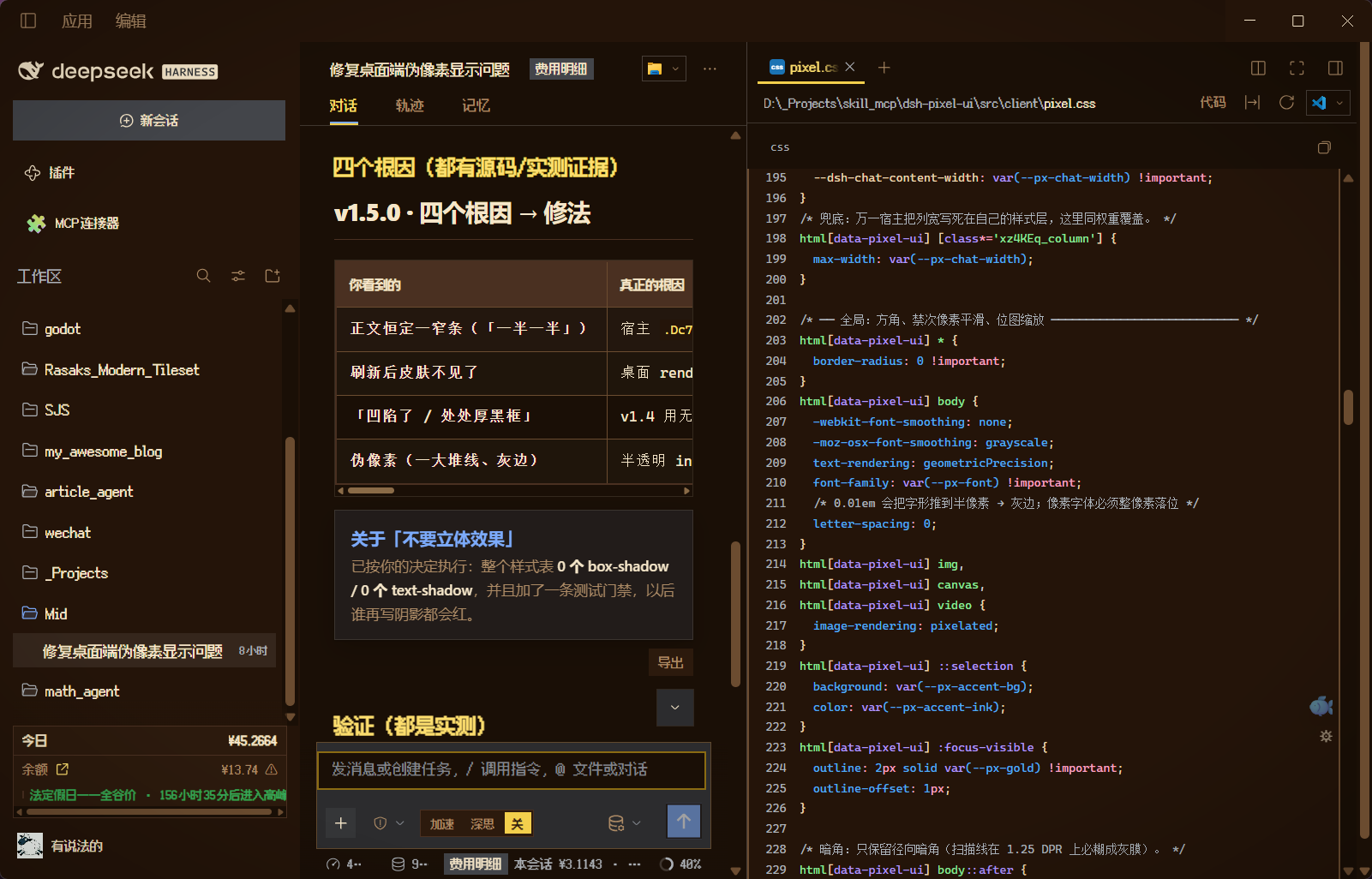Screen dimensions: 1372x879
Task: Collapse the Mid workspace folder
Action: pyautogui.click(x=45, y=613)
